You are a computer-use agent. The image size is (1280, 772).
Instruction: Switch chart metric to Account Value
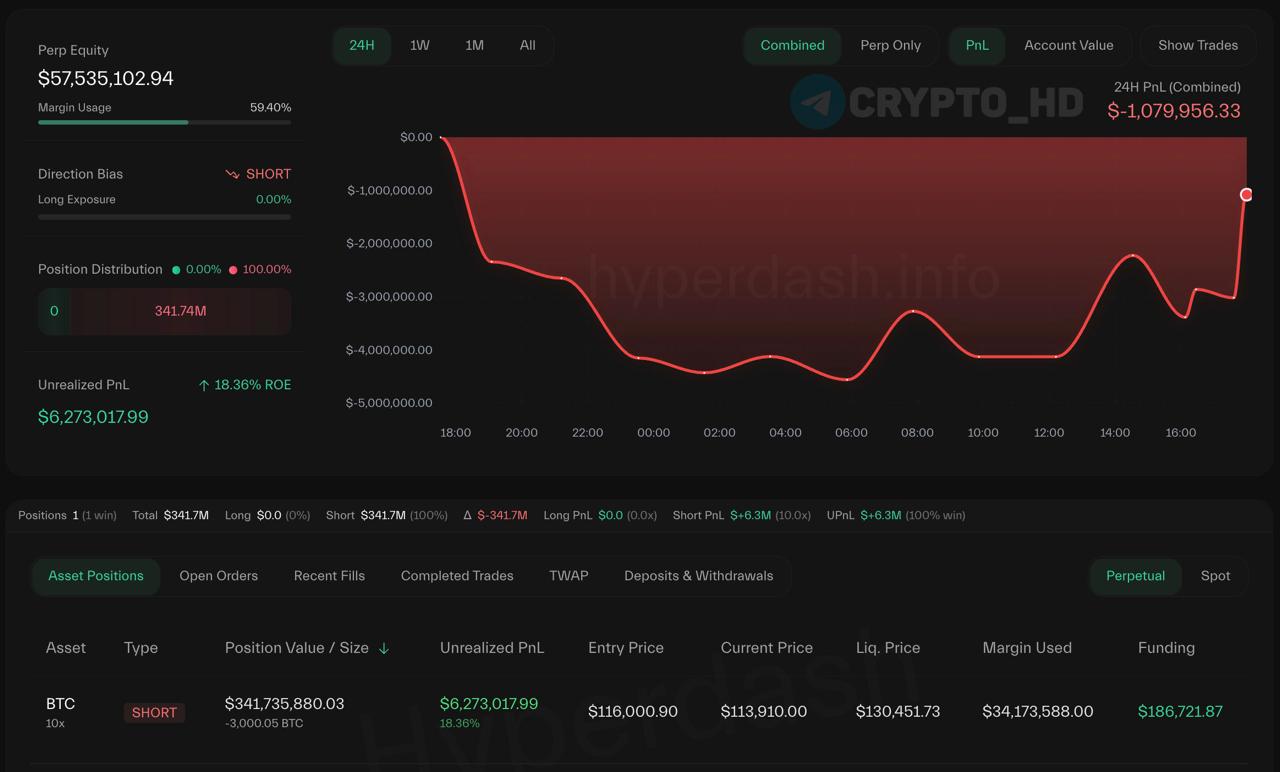[1068, 45]
